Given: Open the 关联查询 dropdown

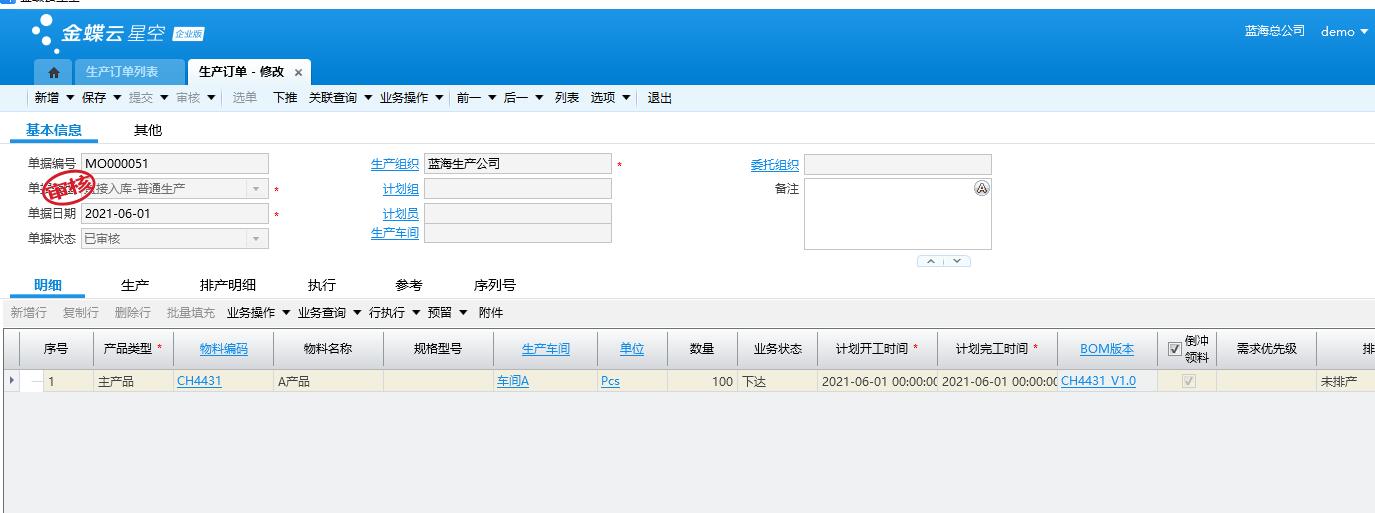Looking at the screenshot, I should click(x=340, y=98).
